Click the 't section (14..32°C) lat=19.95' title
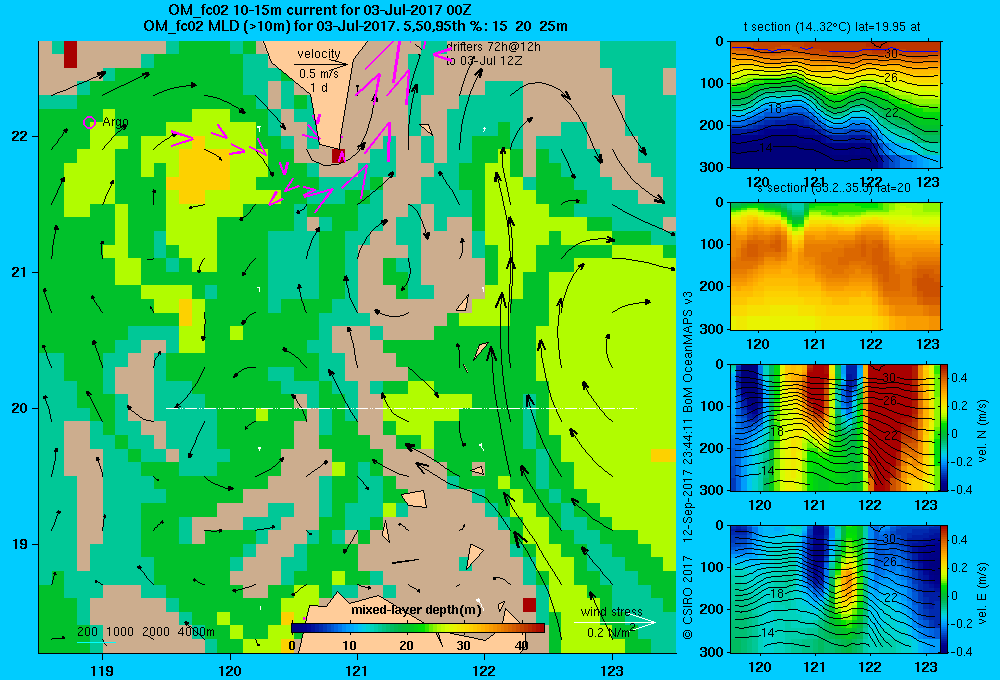 832,27
